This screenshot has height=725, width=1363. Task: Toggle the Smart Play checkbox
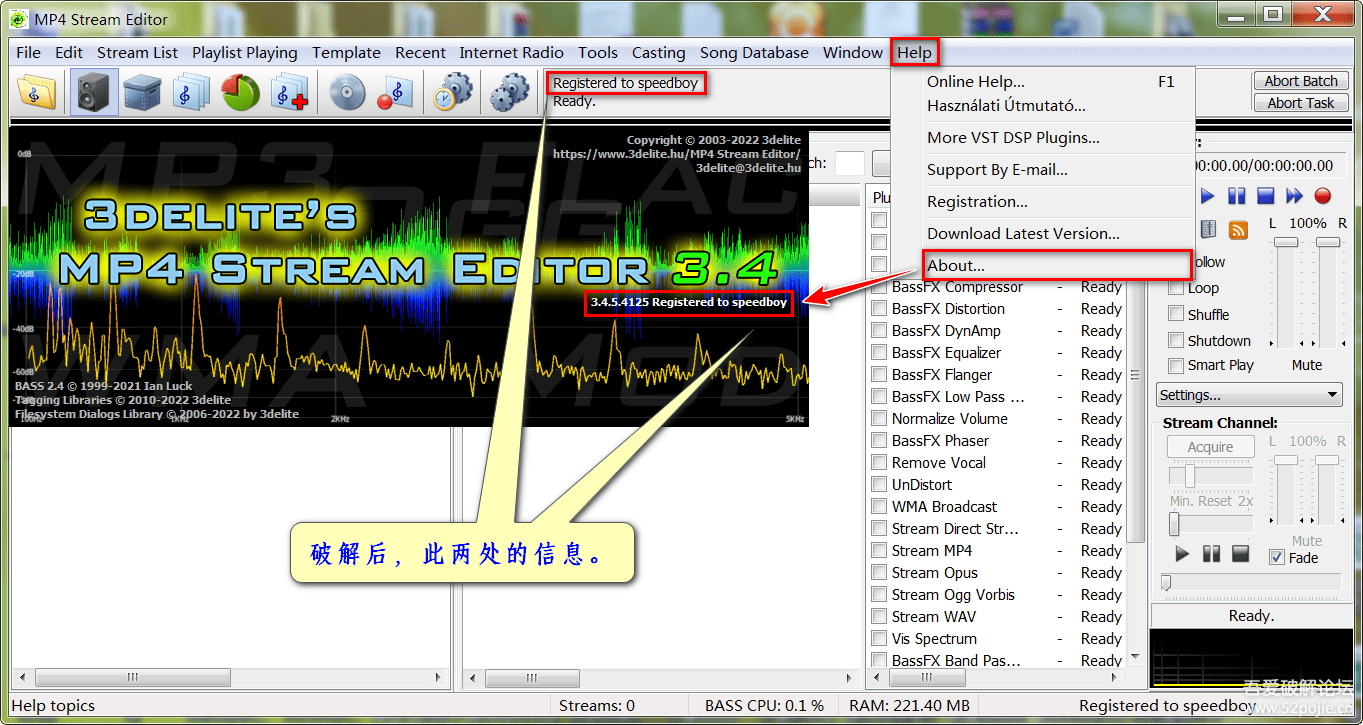click(1176, 365)
